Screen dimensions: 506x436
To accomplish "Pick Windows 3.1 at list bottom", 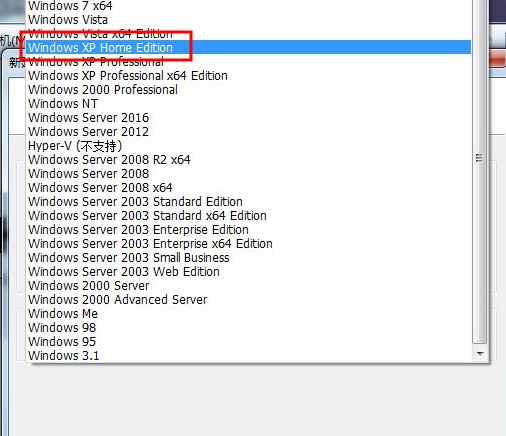I will click(249, 356).
